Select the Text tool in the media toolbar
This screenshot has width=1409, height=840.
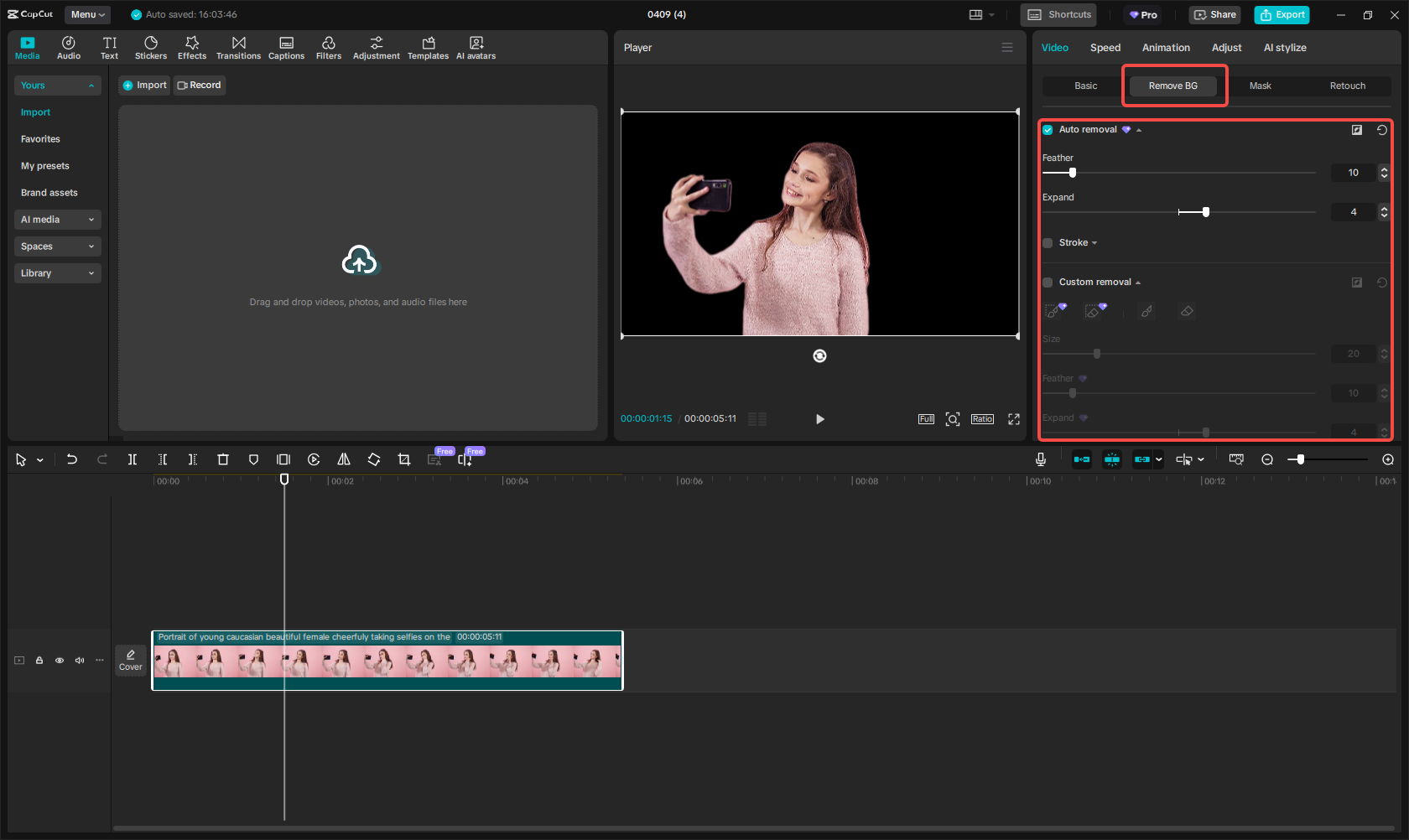click(109, 47)
